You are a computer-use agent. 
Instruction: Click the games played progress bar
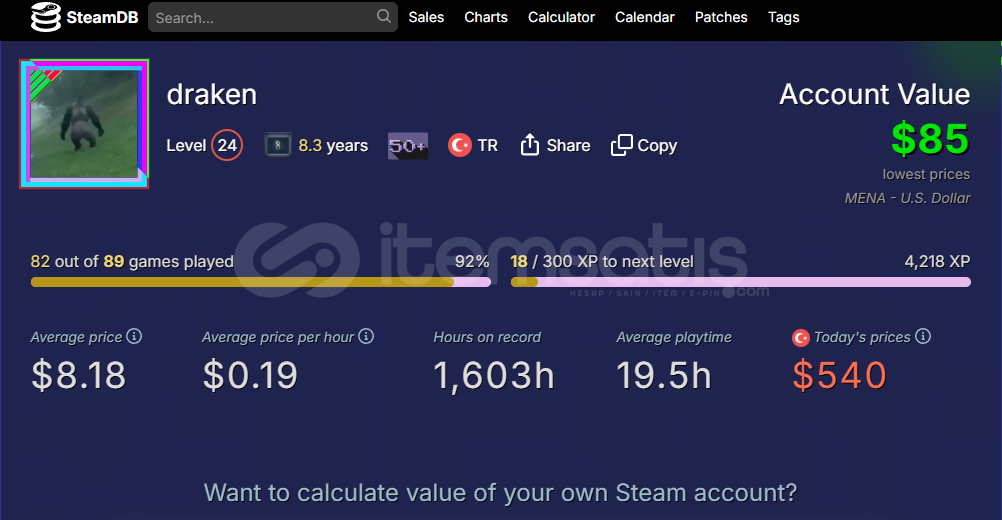(x=260, y=282)
